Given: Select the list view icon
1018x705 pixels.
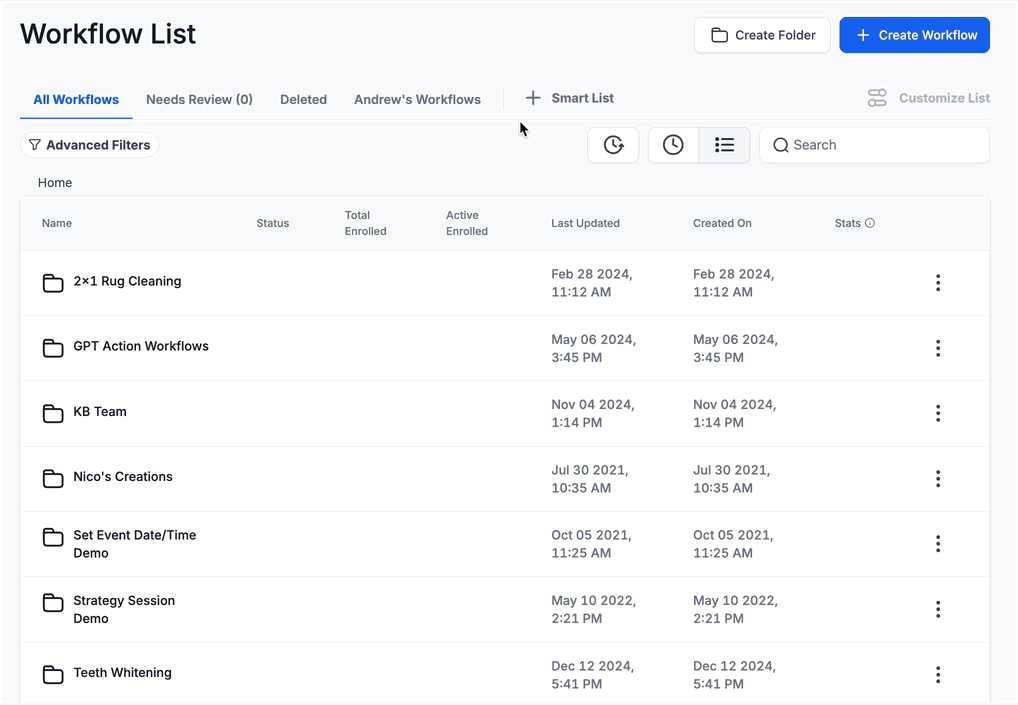Looking at the screenshot, I should (x=725, y=145).
